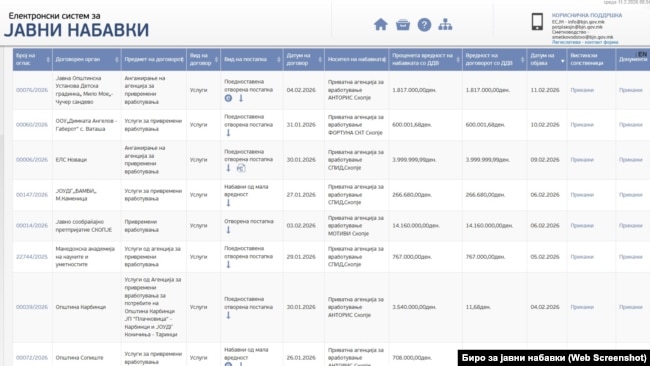Image resolution: width=650 pixels, height=366 pixels.
Task: Sort by the Вид на договор column arrows
Action: [216, 60]
